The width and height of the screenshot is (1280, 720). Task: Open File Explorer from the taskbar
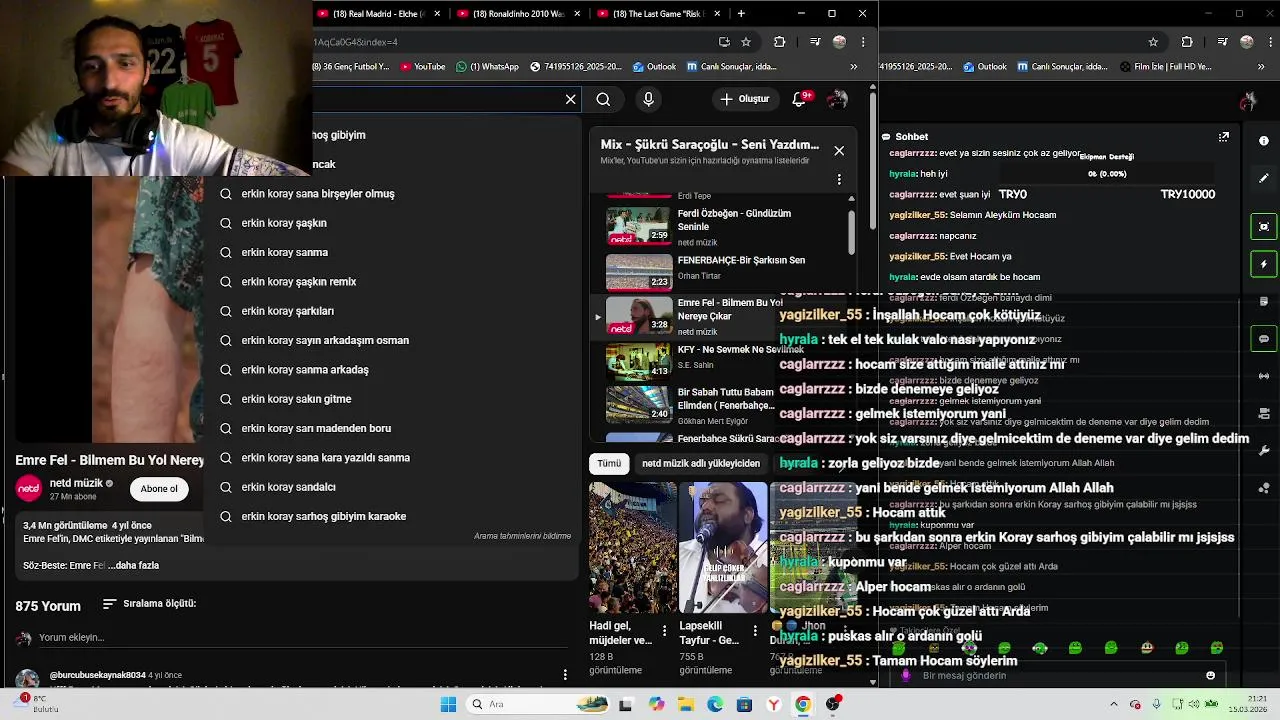pos(686,705)
